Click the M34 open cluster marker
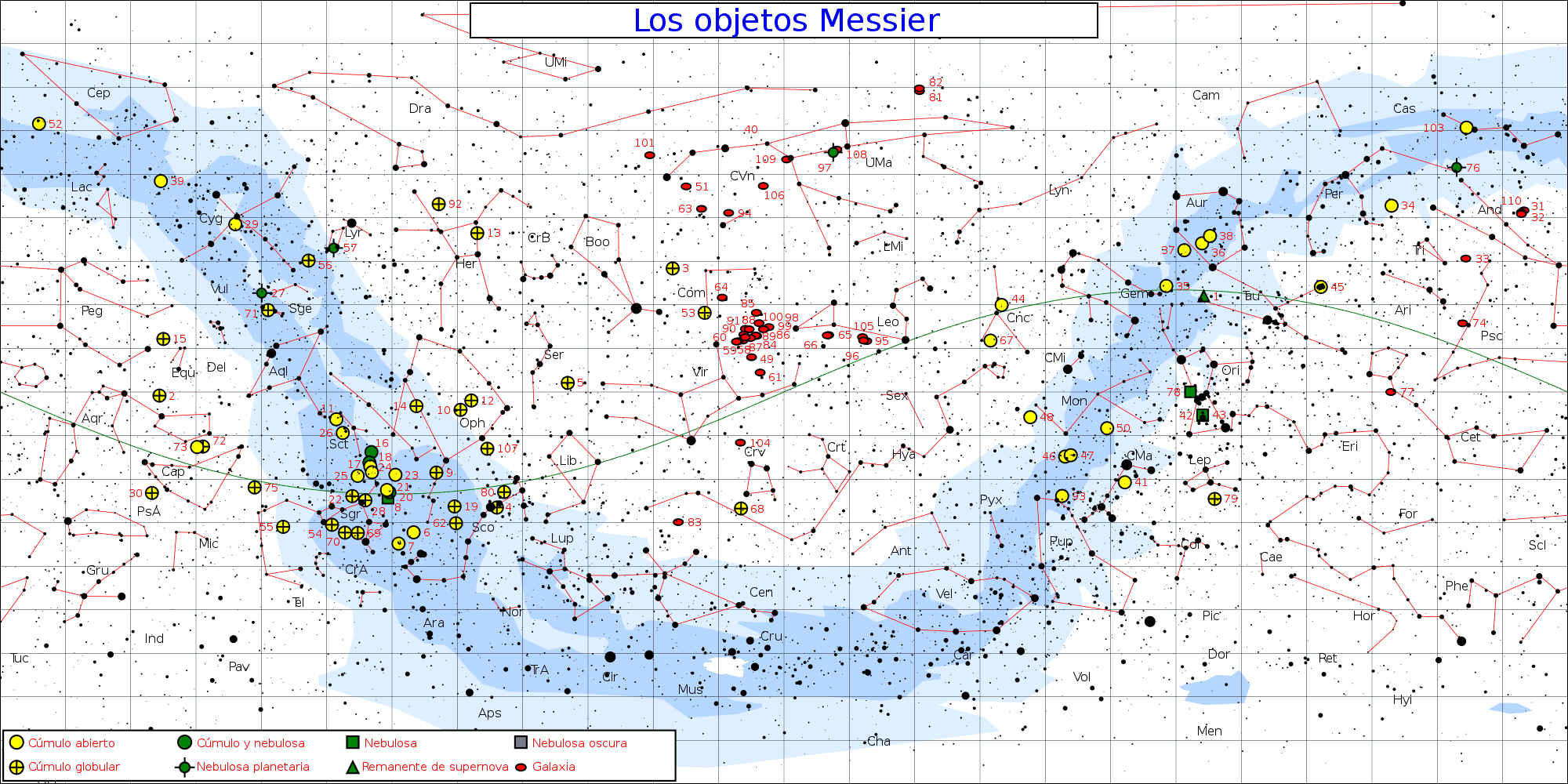This screenshot has width=1568, height=784. (x=1392, y=205)
